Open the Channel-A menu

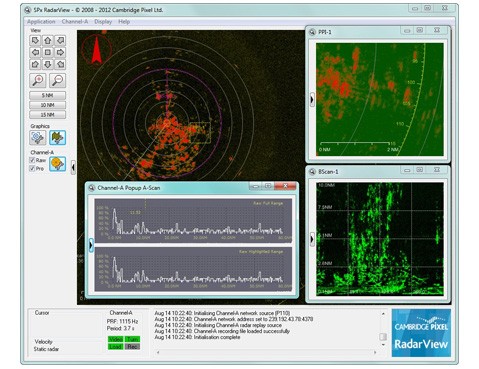coord(75,22)
